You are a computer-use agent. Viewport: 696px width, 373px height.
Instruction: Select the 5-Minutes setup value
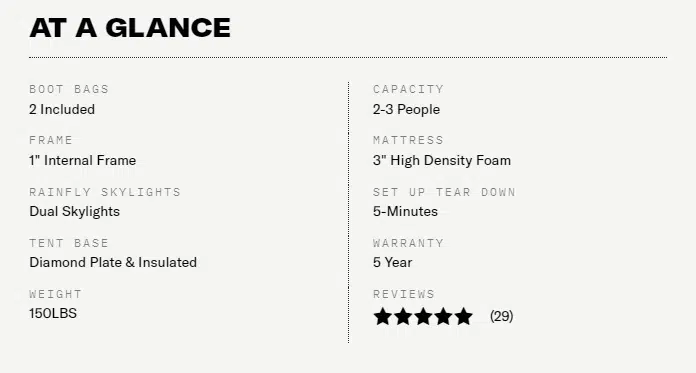[x=405, y=211]
